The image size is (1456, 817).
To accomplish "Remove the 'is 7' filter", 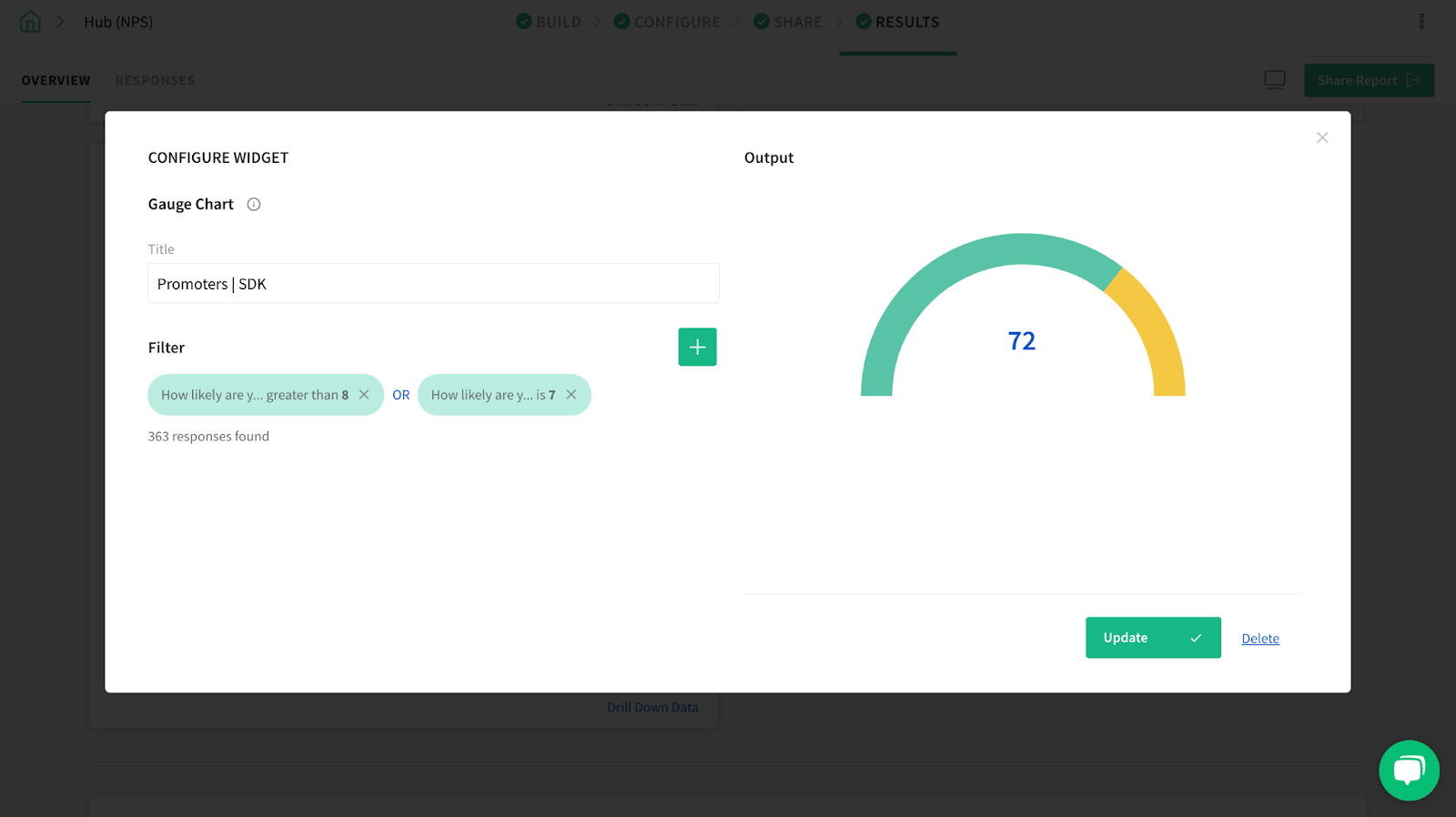I will [x=571, y=395].
